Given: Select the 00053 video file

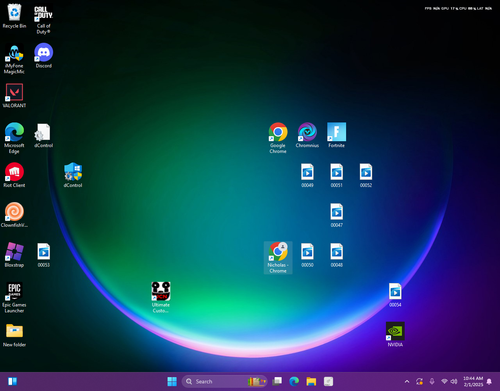Looking at the screenshot, I should pos(44,255).
